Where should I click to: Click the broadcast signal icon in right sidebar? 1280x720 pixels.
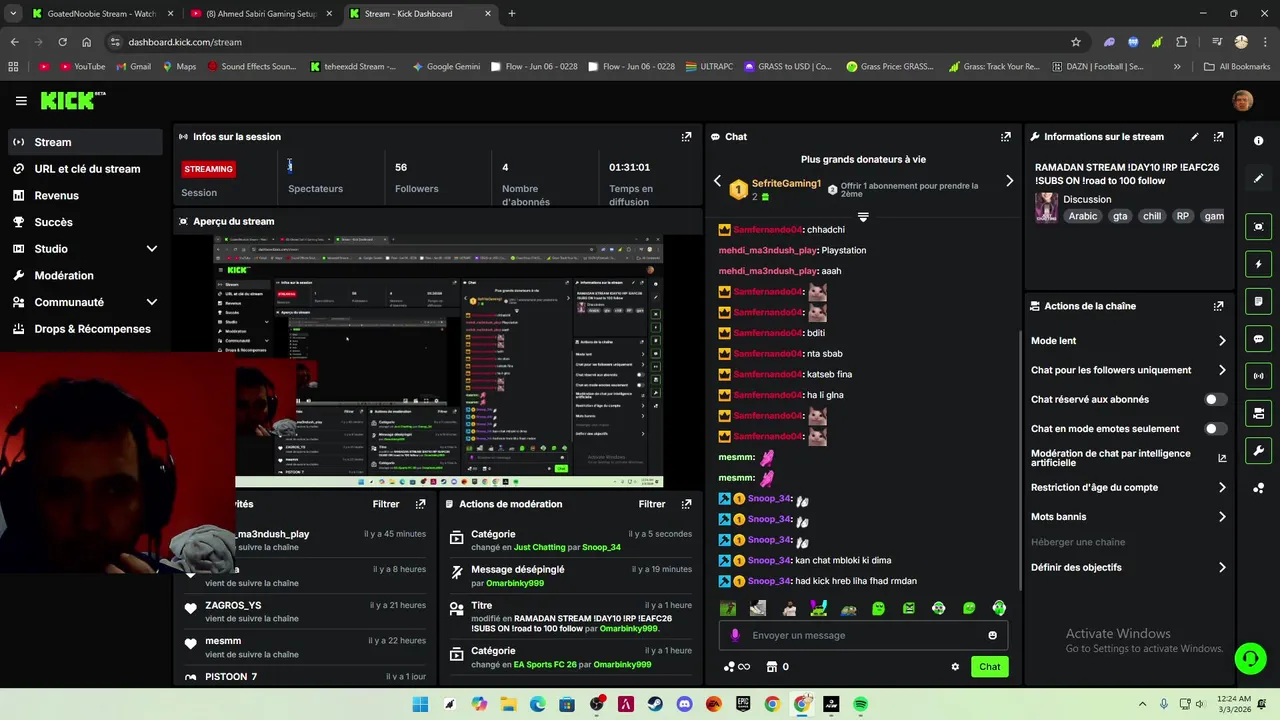click(1258, 376)
